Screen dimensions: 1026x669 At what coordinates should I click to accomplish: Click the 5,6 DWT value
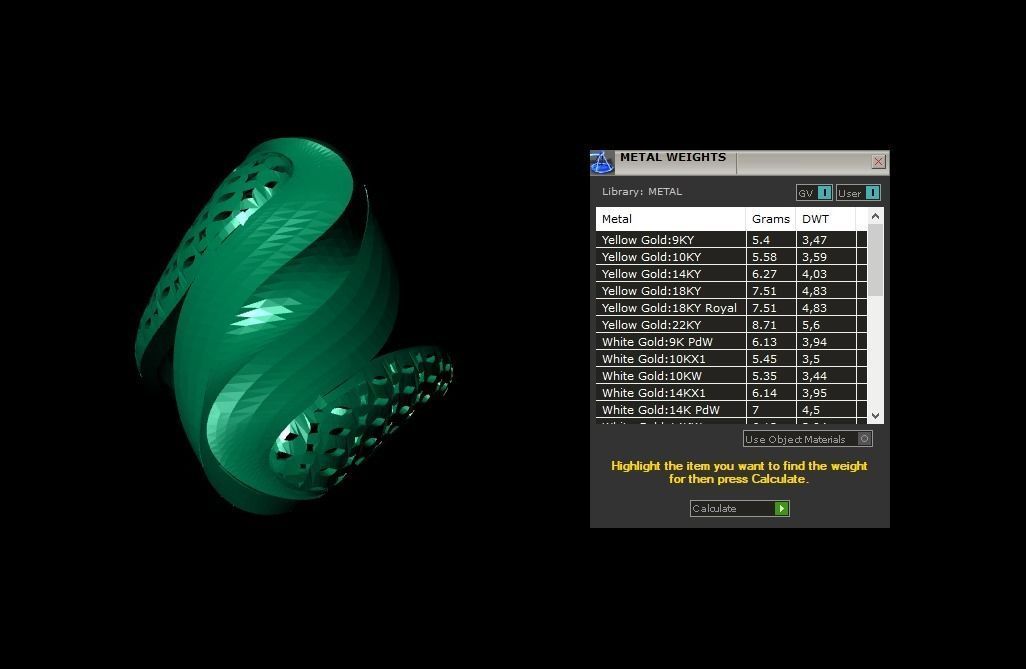point(811,325)
